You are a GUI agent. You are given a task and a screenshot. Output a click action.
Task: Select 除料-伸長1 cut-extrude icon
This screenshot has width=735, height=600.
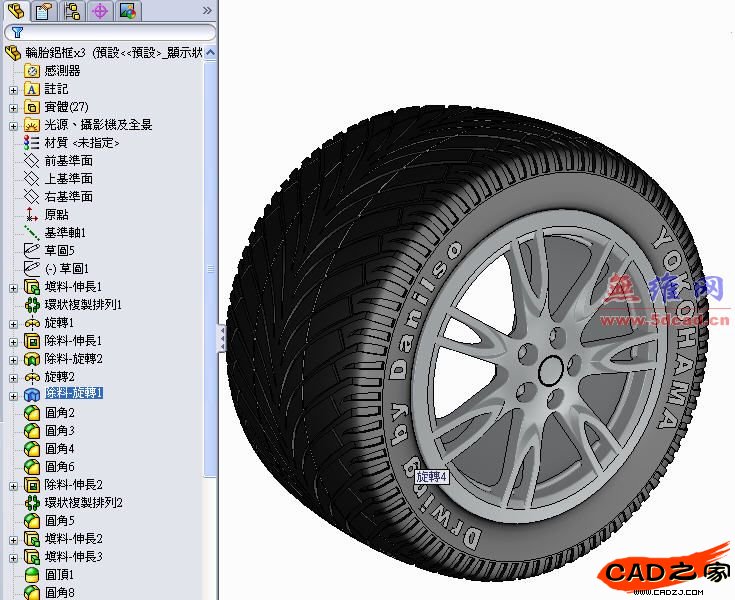tap(32, 340)
